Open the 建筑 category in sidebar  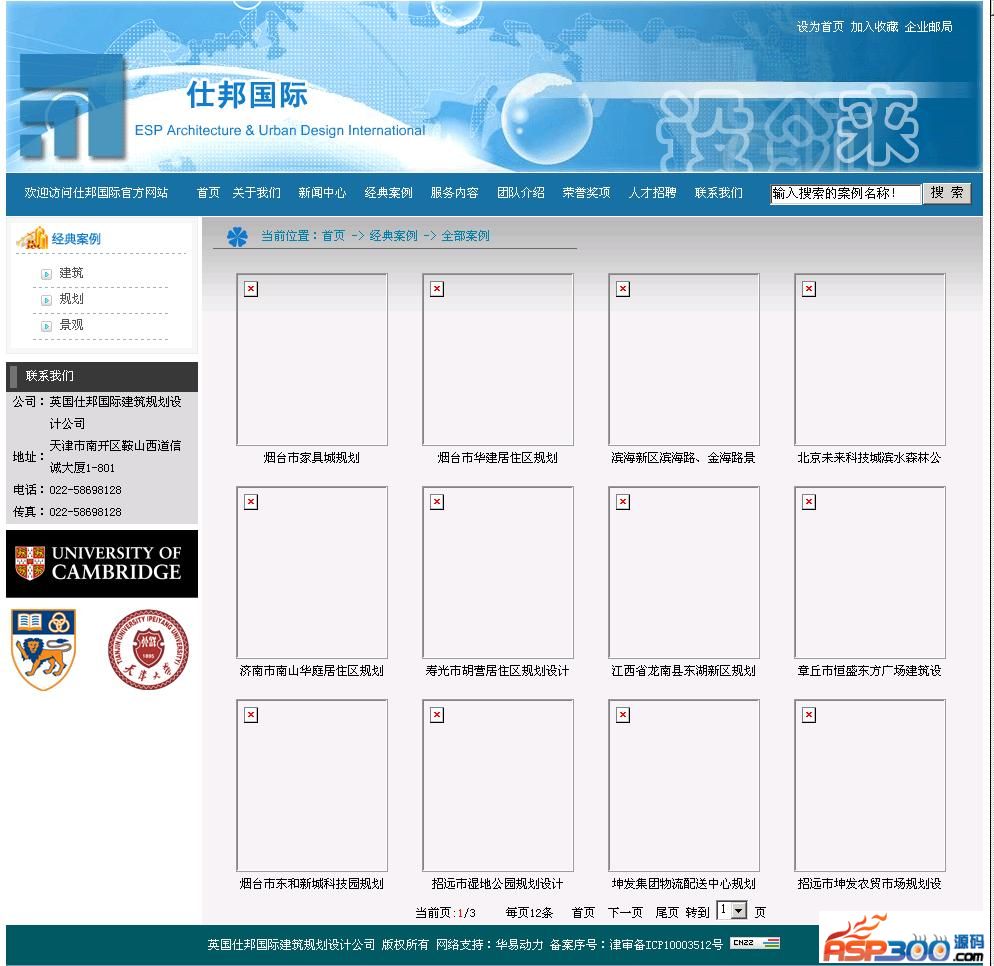point(71,273)
